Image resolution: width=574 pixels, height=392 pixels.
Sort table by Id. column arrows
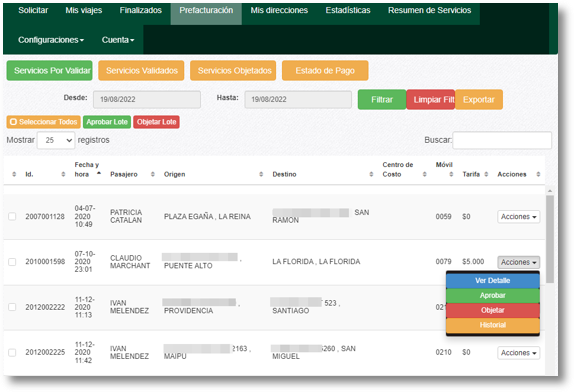pos(63,174)
